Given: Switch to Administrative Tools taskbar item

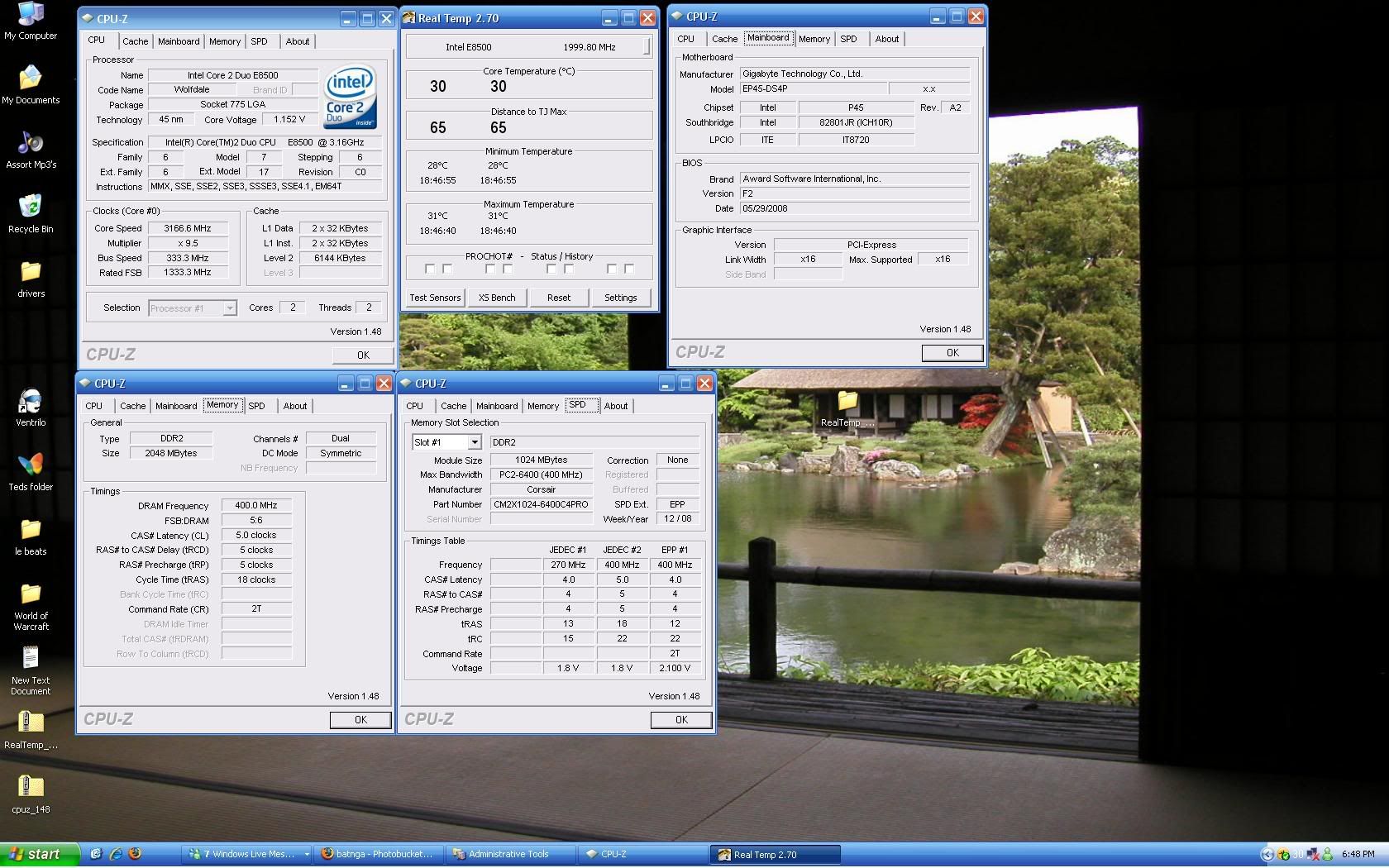Looking at the screenshot, I should [x=509, y=854].
